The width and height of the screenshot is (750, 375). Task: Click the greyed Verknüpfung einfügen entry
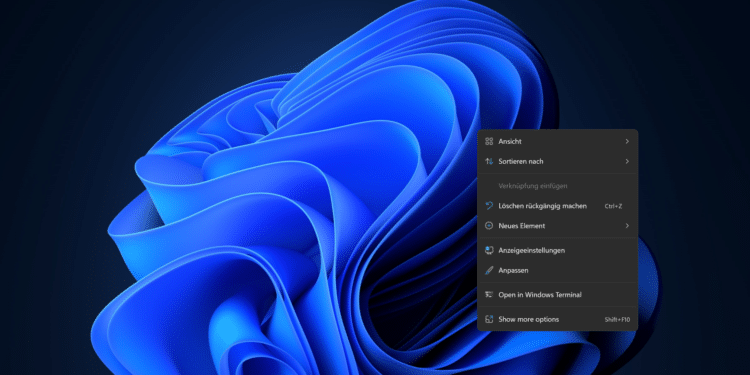tap(558, 186)
